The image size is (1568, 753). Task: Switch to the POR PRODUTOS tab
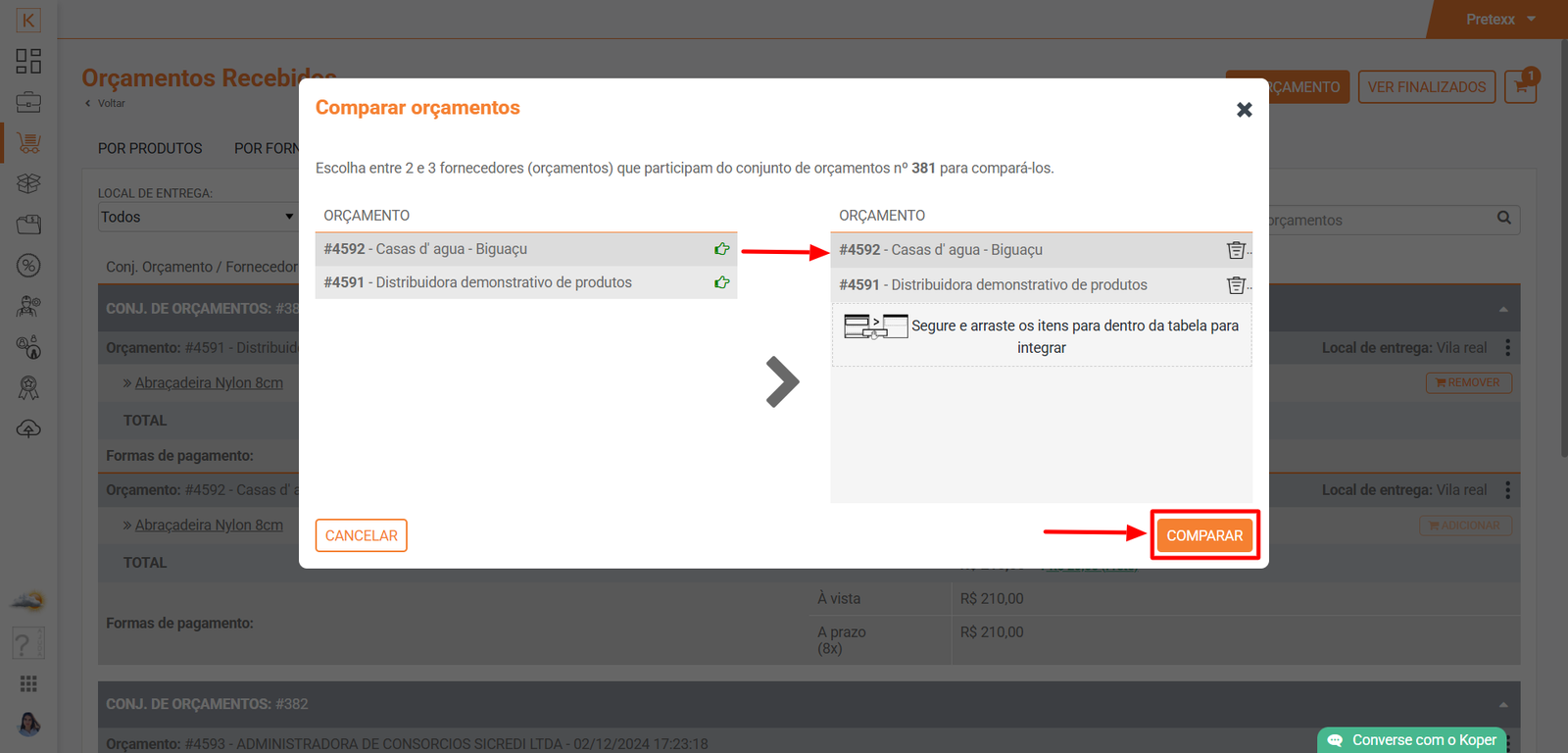click(150, 148)
